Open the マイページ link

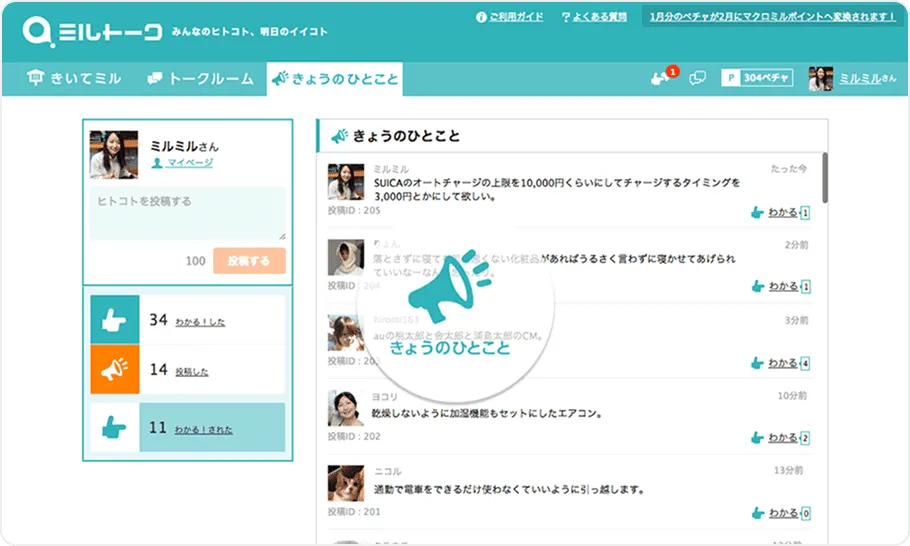[x=189, y=163]
